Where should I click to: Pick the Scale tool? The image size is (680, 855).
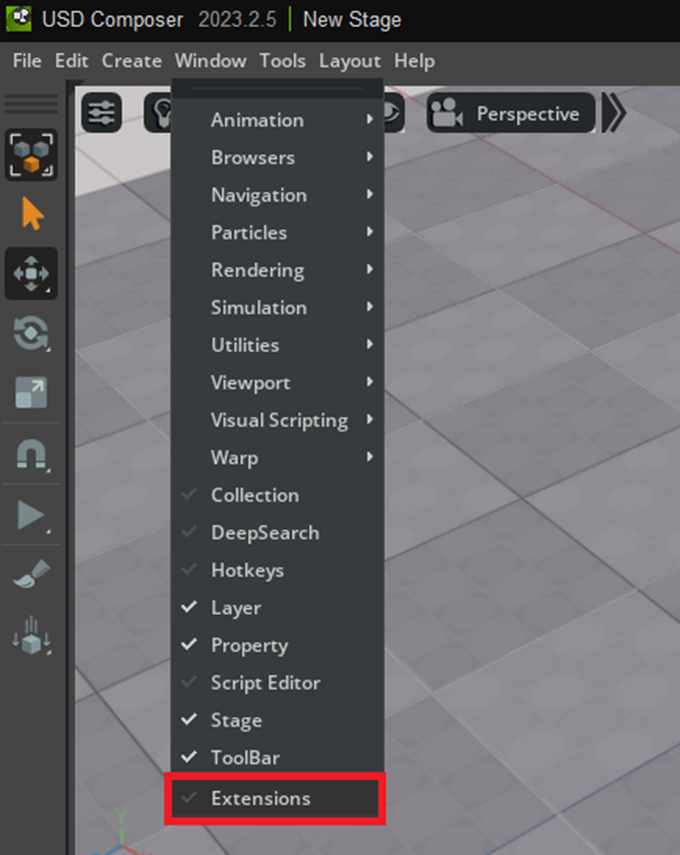[x=31, y=393]
